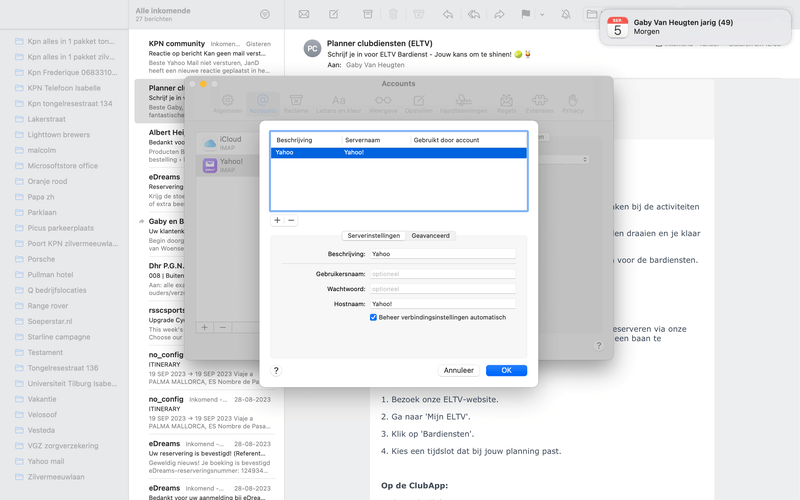This screenshot has height=500, width=800.
Task: Open Opstellen preferences pane
Action: coord(418,104)
